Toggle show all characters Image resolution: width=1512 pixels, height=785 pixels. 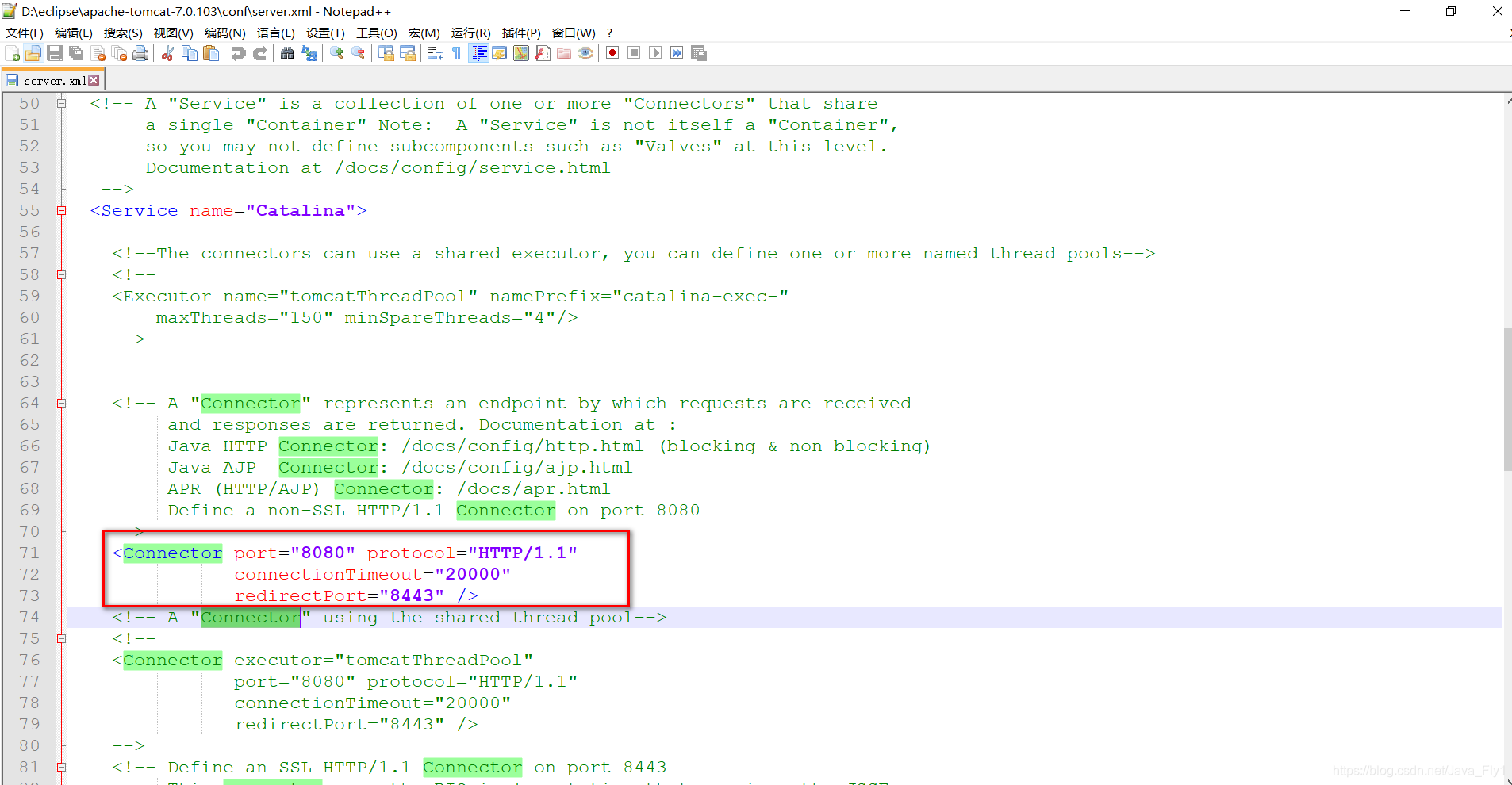[457, 53]
